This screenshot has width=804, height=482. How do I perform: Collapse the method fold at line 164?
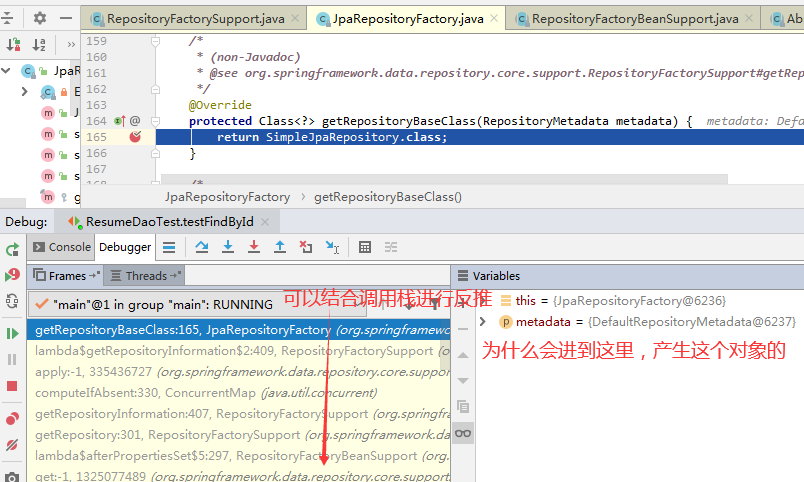pos(155,121)
